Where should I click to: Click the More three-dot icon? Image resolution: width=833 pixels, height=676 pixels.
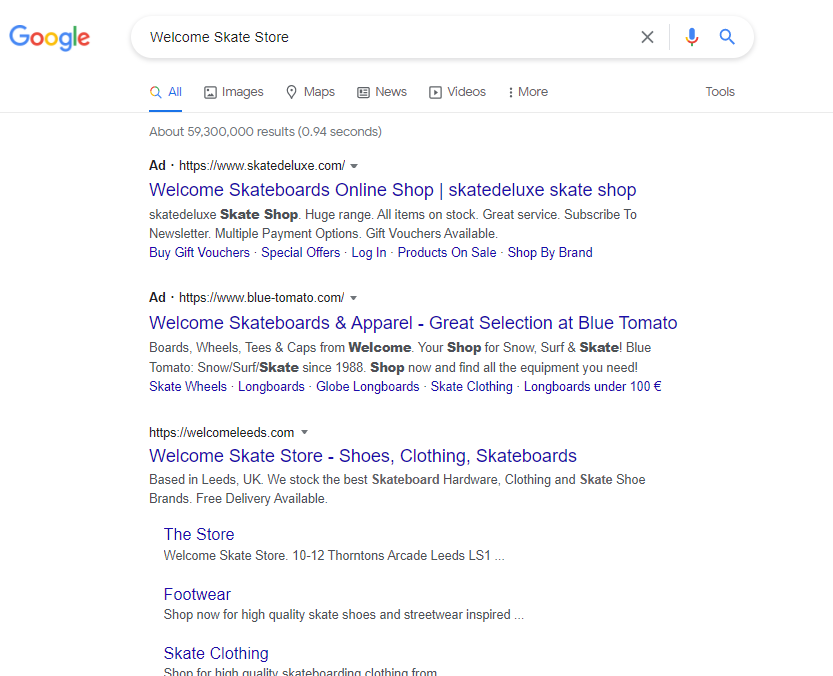(x=511, y=92)
